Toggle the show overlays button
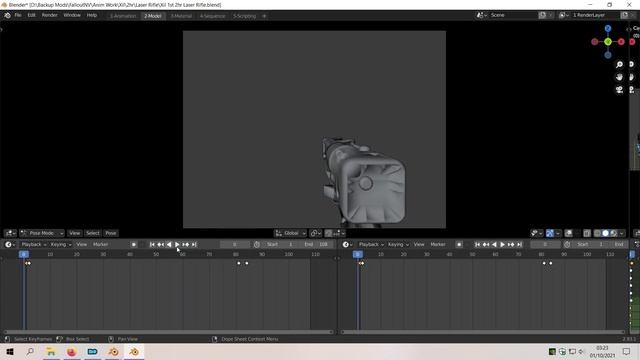The image size is (640, 360). tap(569, 233)
